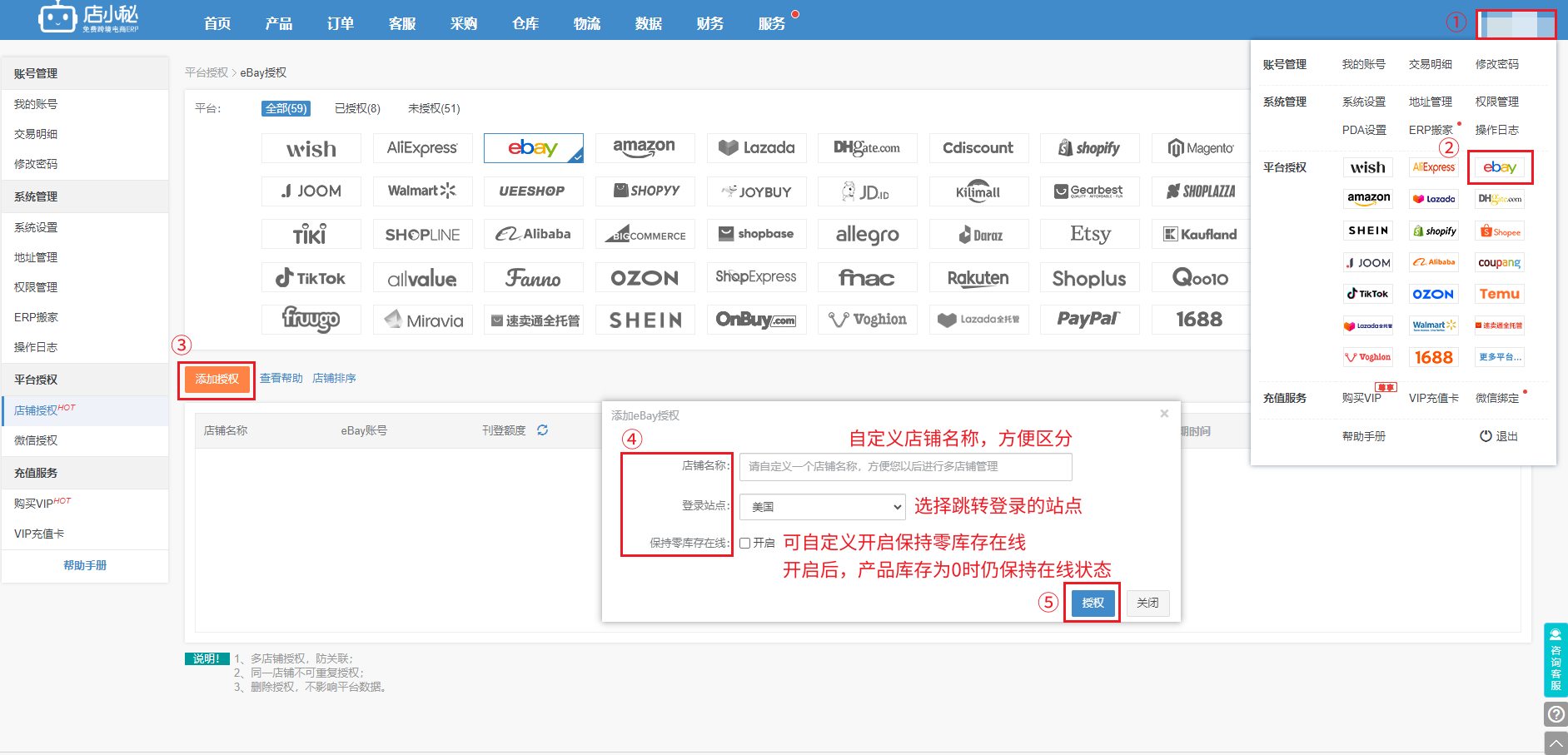The width and height of the screenshot is (1568, 755).
Task: Open the 店小秘 logo home icon
Action: [88, 17]
